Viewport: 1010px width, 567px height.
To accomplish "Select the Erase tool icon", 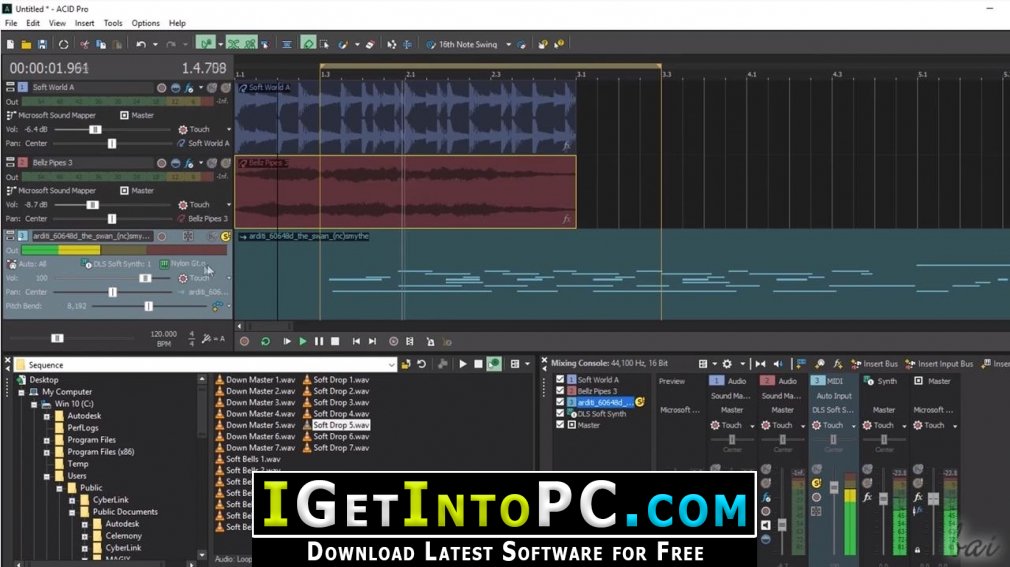I will [370, 44].
